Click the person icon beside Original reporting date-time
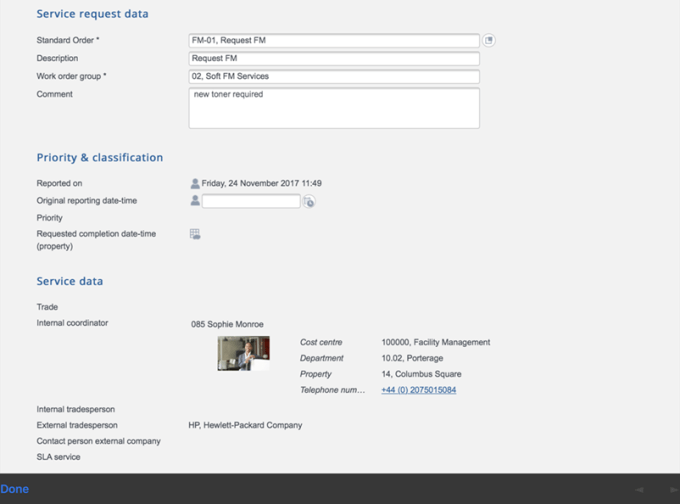680x504 pixels. (x=195, y=200)
